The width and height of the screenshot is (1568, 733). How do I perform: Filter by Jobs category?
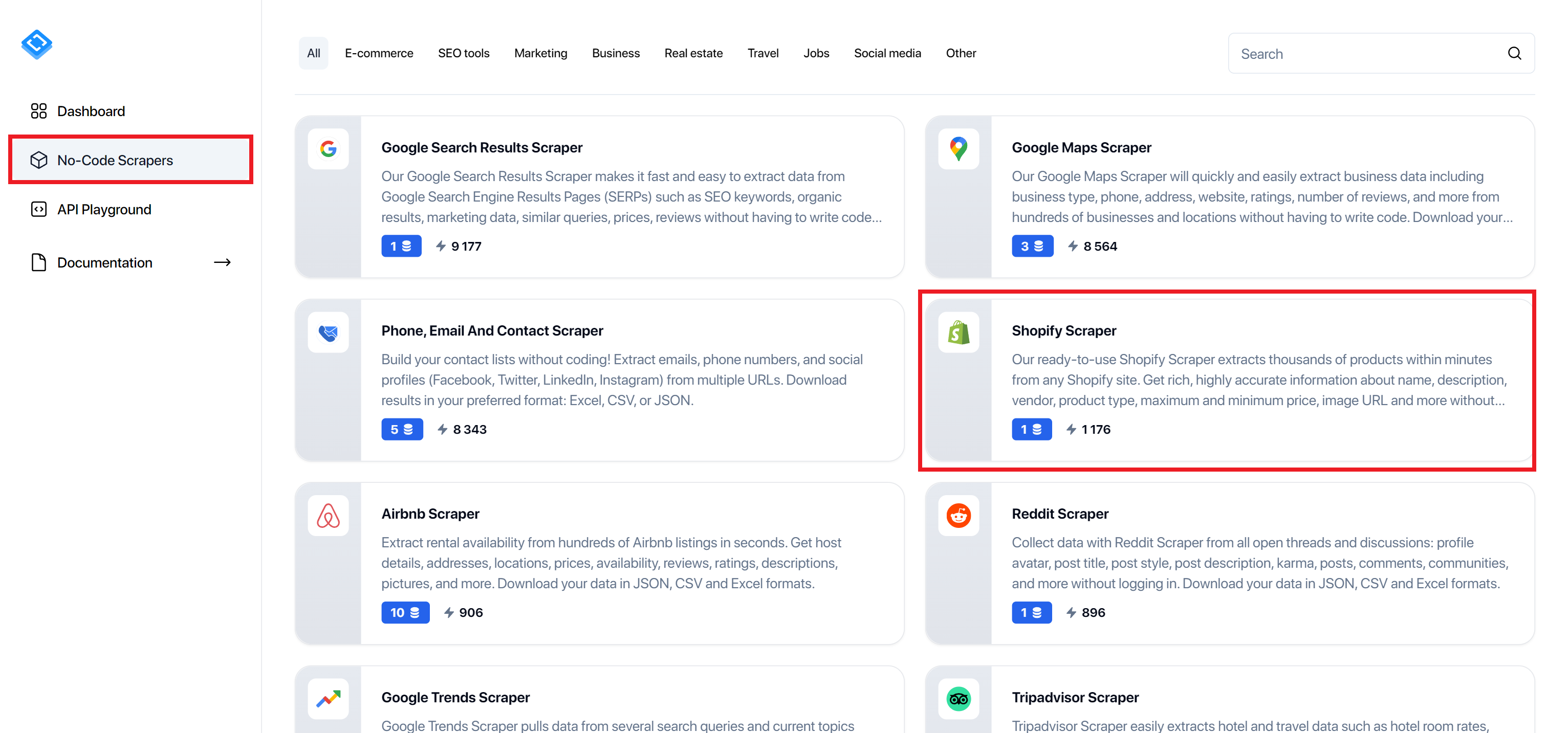click(816, 53)
